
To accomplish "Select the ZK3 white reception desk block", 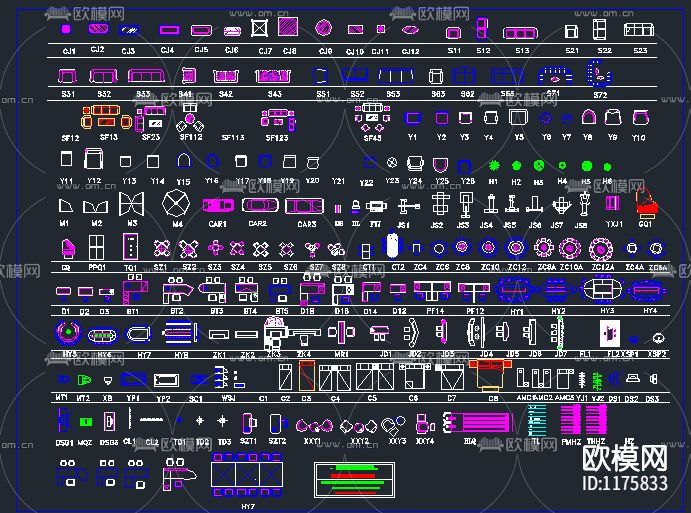I will [276, 335].
